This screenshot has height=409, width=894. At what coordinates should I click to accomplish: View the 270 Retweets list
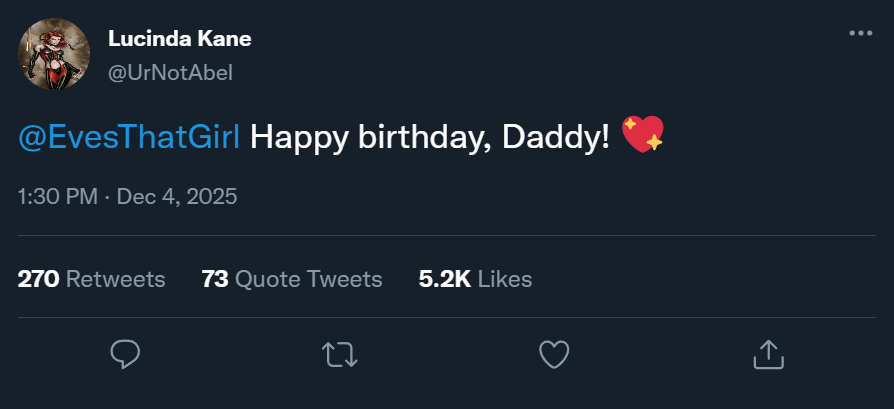[x=91, y=279]
